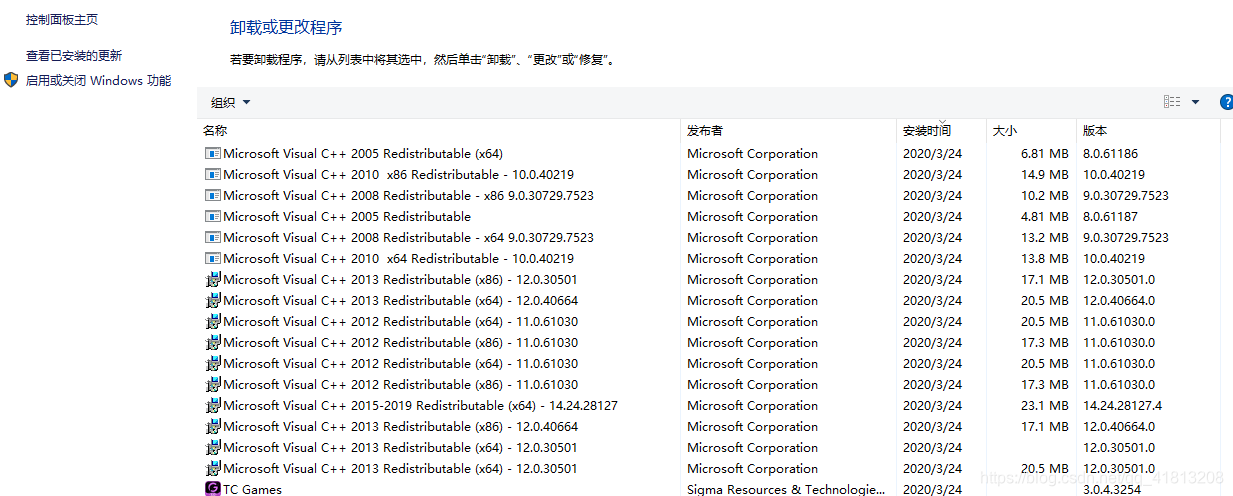The image size is (1233, 496).
Task: Click the 13.8 MB size cell
Action: [x=1045, y=259]
